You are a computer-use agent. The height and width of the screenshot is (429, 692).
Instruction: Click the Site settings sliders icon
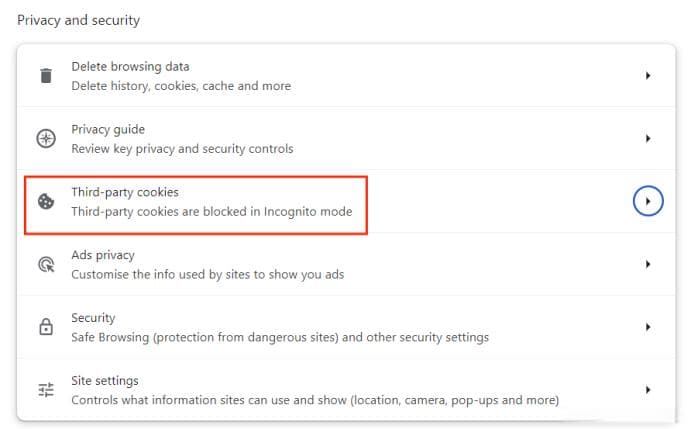point(46,390)
